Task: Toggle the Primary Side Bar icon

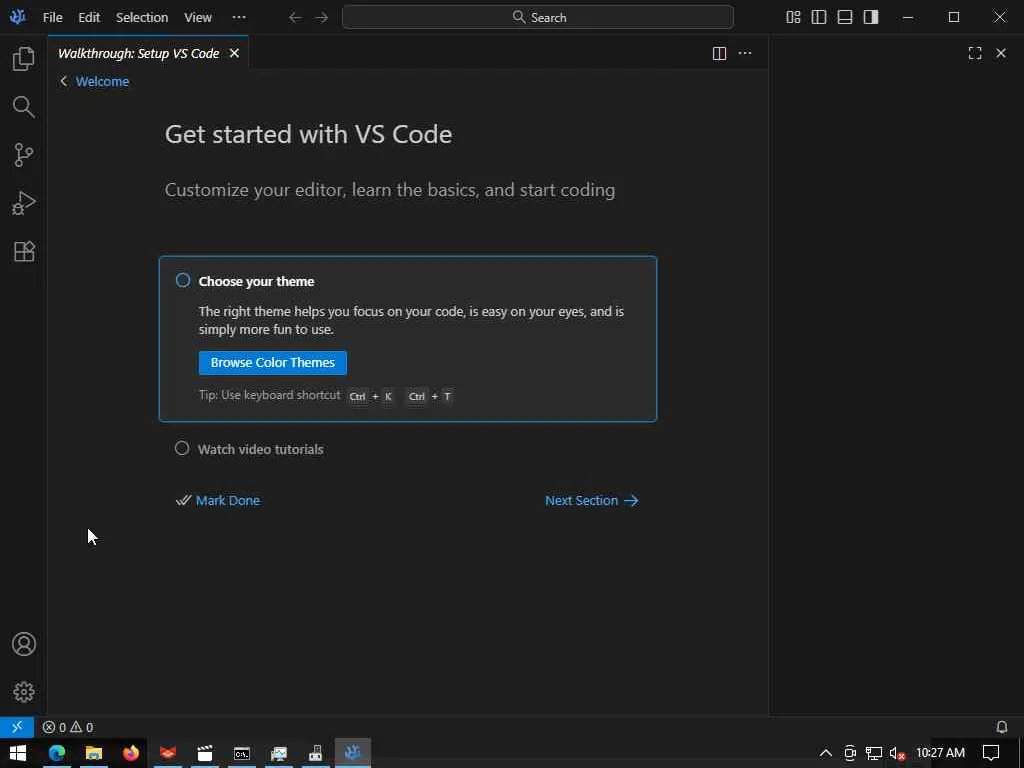Action: tap(819, 17)
